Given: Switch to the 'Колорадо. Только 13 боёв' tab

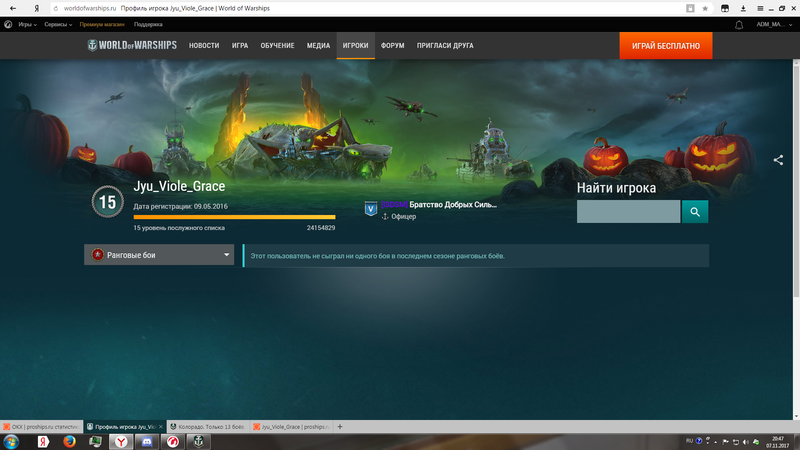Looking at the screenshot, I should [x=208, y=427].
